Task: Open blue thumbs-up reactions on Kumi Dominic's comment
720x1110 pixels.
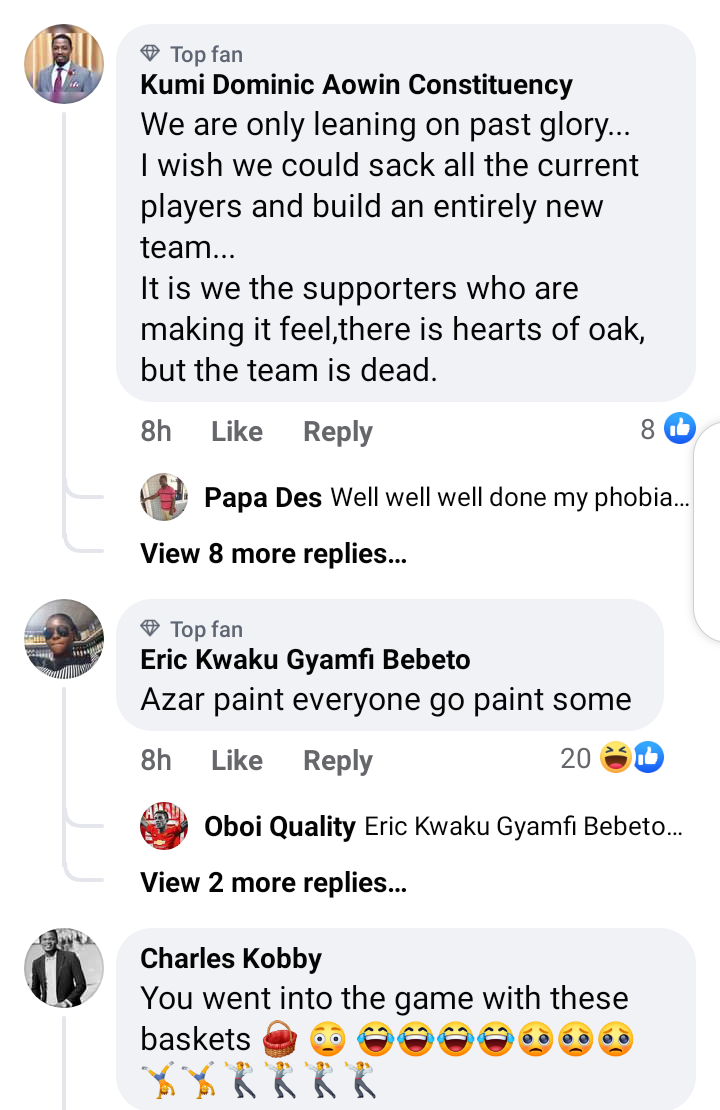Action: [x=680, y=429]
